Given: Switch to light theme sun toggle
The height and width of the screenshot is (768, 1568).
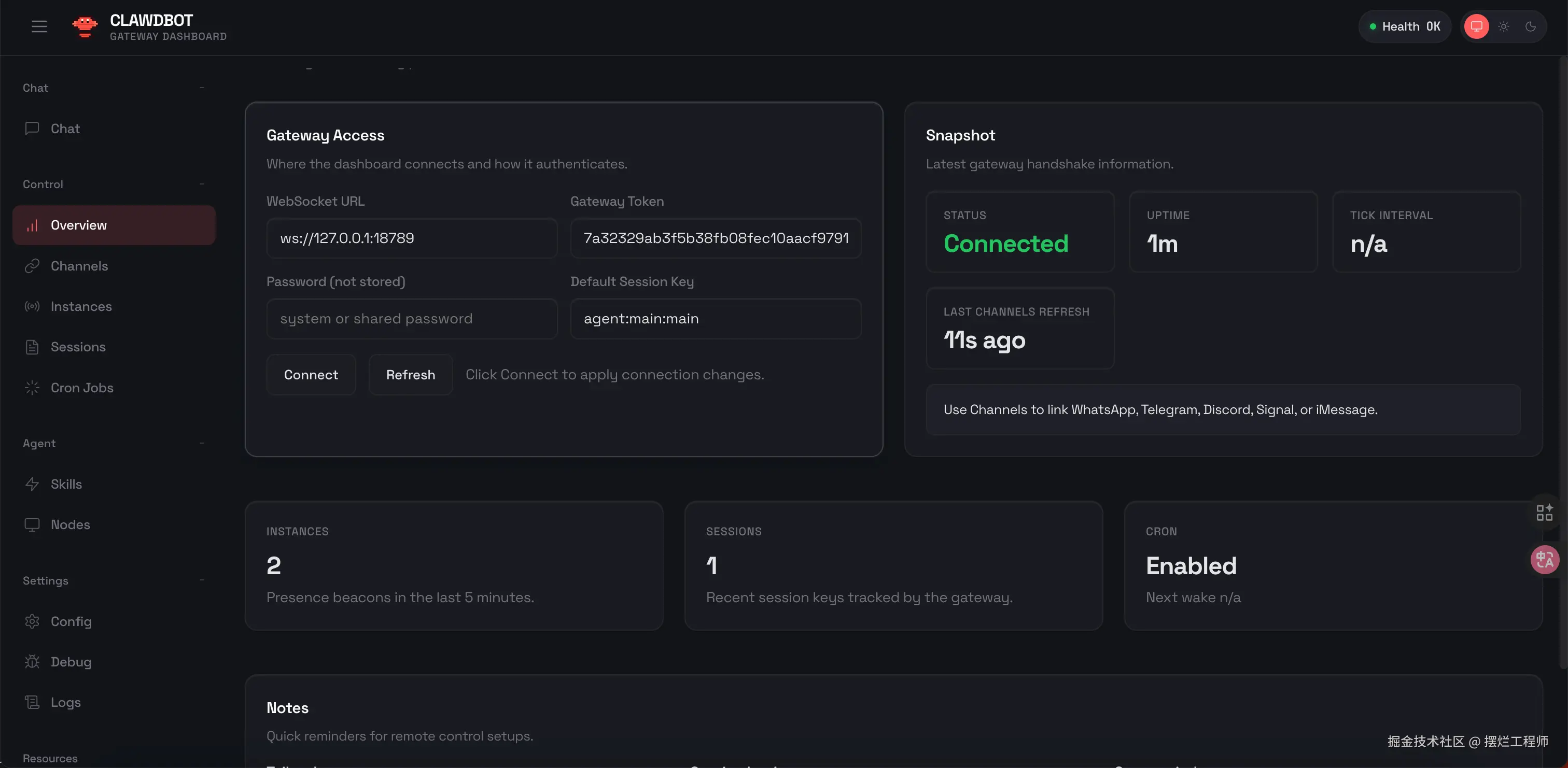Looking at the screenshot, I should click(1504, 26).
